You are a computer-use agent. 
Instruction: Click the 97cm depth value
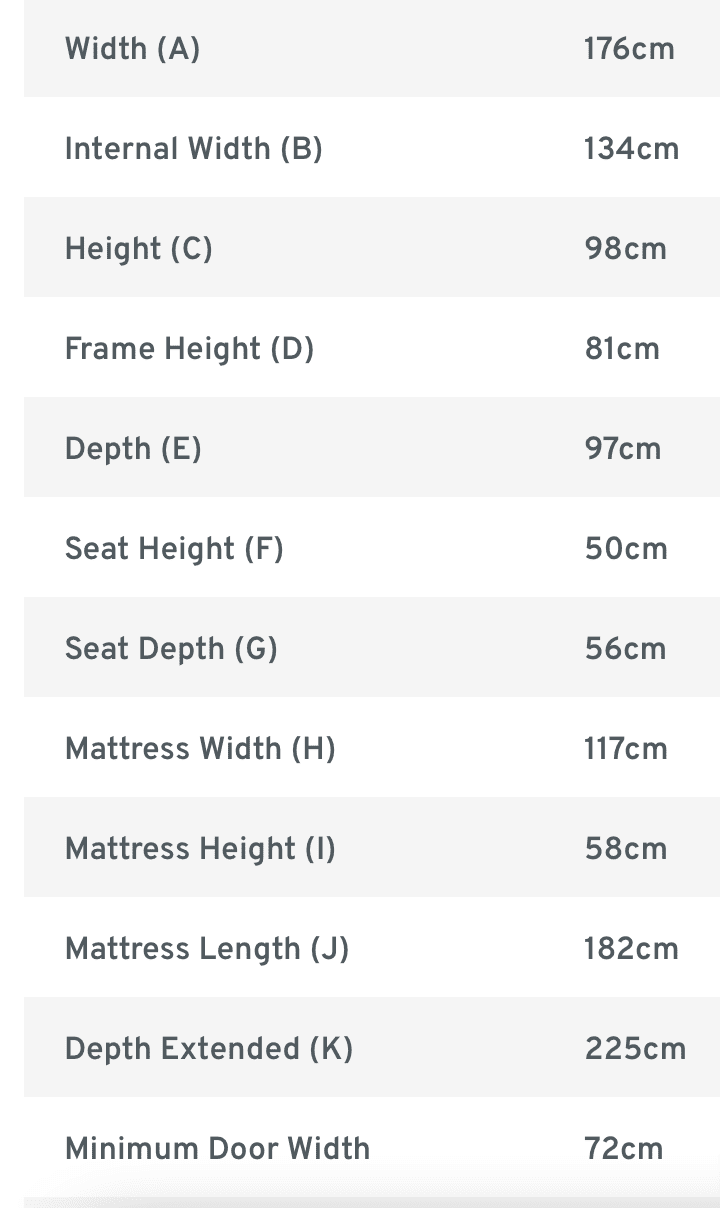(623, 449)
